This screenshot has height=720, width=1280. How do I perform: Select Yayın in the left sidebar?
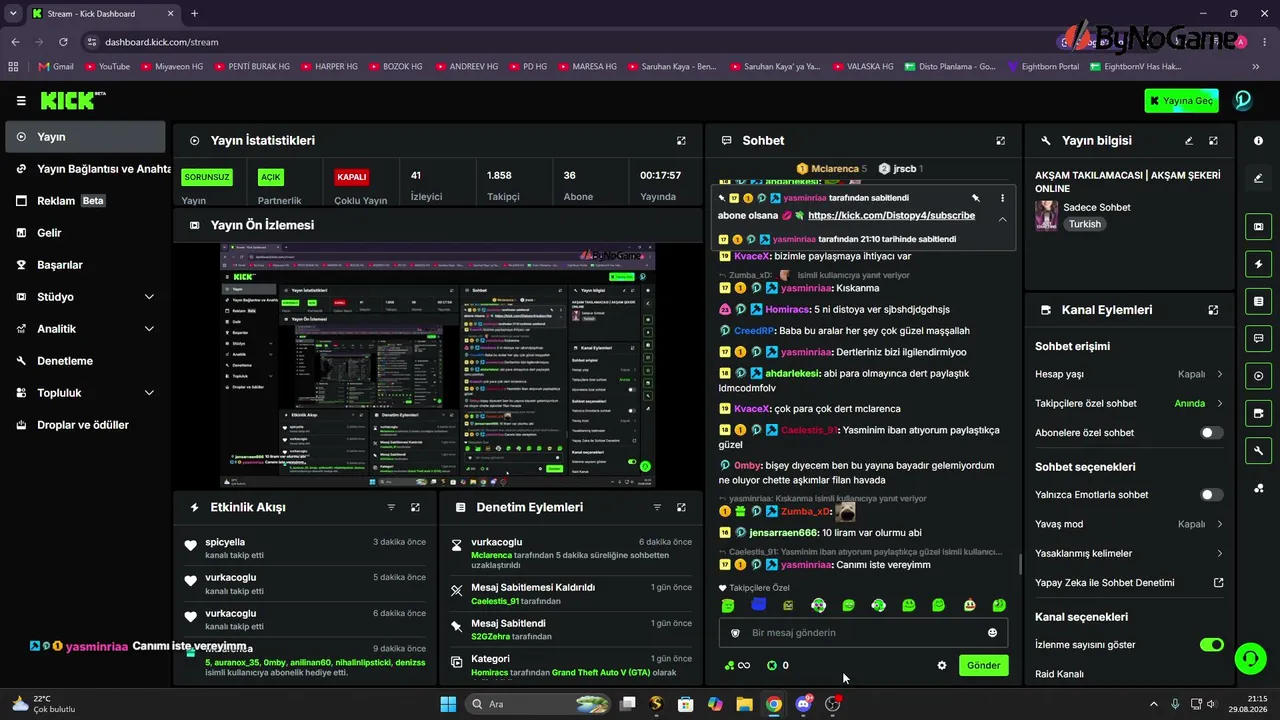pyautogui.click(x=86, y=137)
